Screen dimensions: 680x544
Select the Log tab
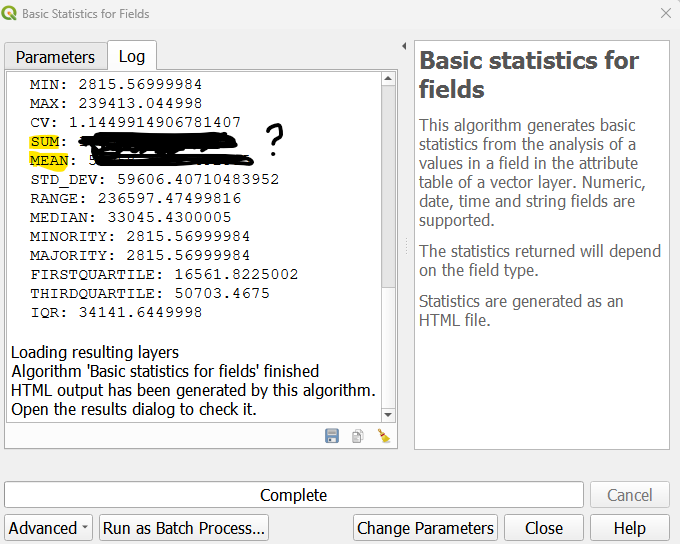coord(132,56)
